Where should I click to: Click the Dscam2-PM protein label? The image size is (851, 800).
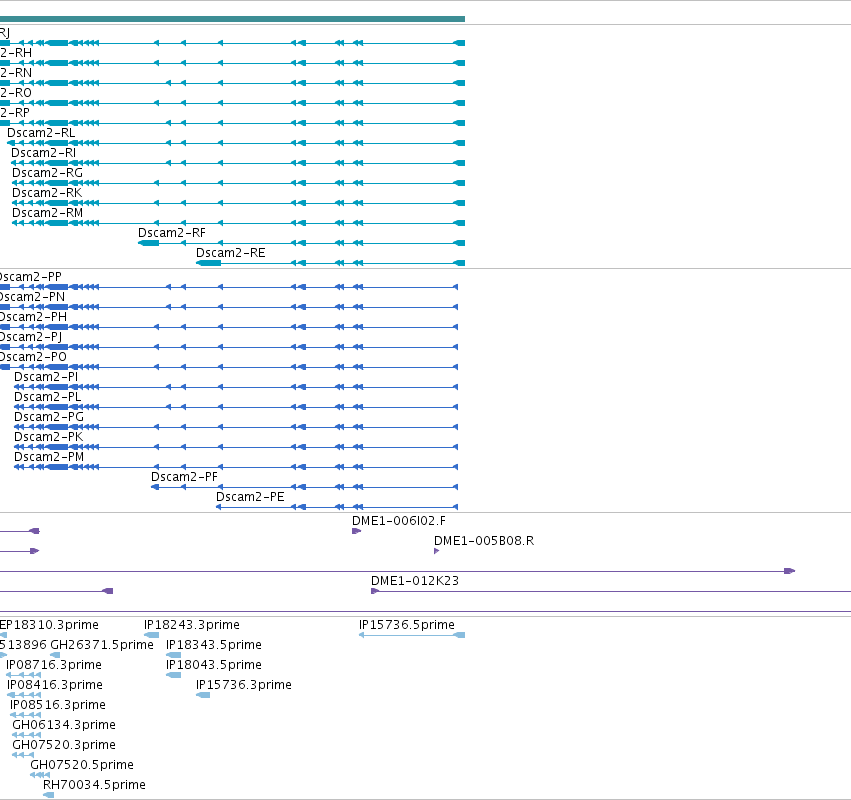click(x=49, y=458)
